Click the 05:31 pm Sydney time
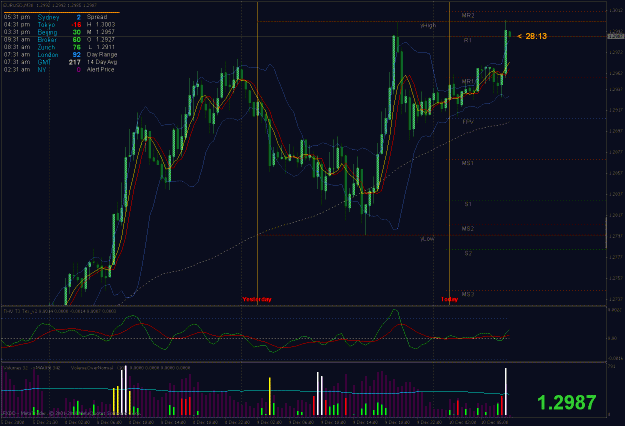 [x=17, y=17]
